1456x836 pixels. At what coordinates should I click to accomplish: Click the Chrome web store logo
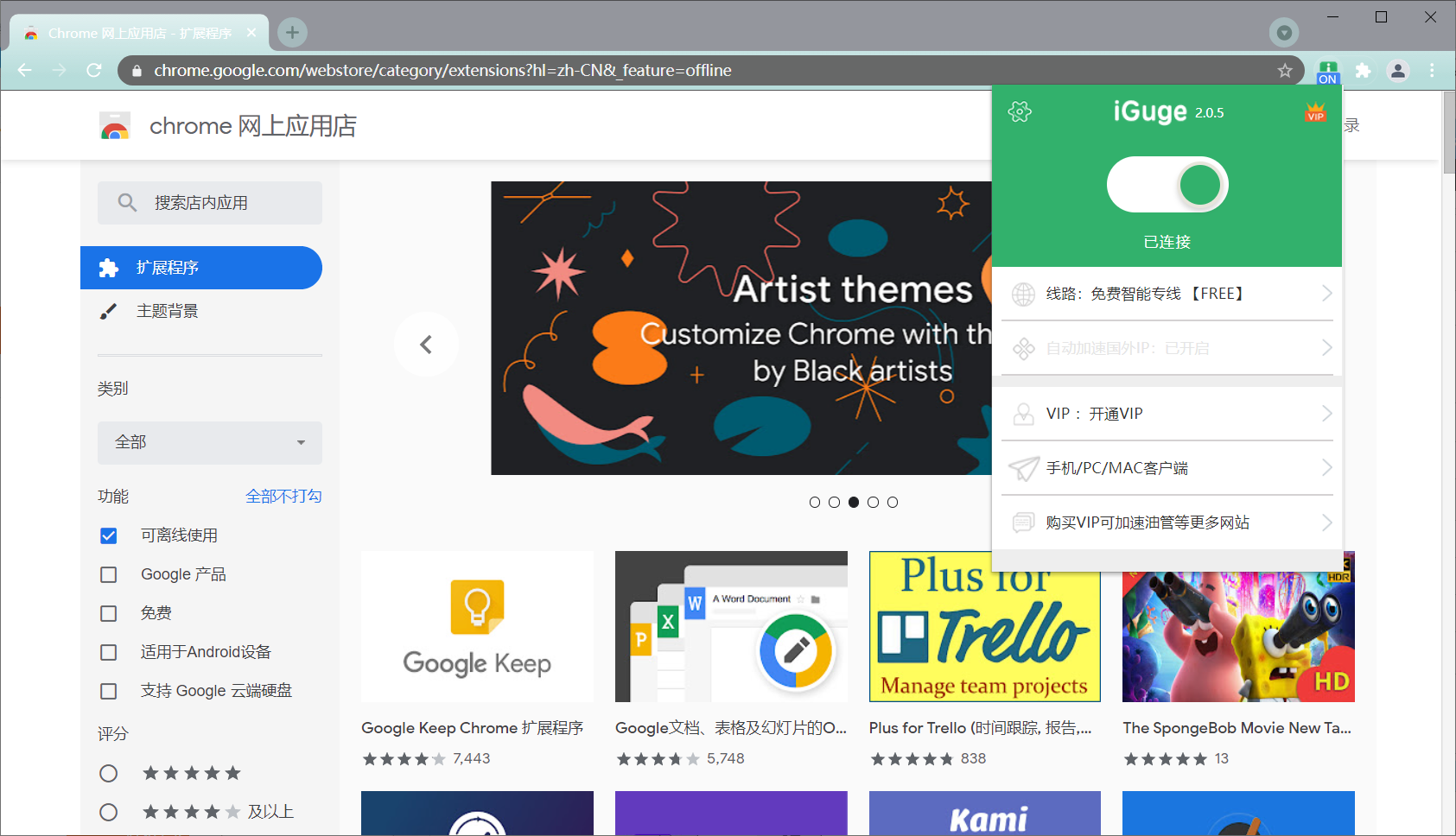point(115,126)
